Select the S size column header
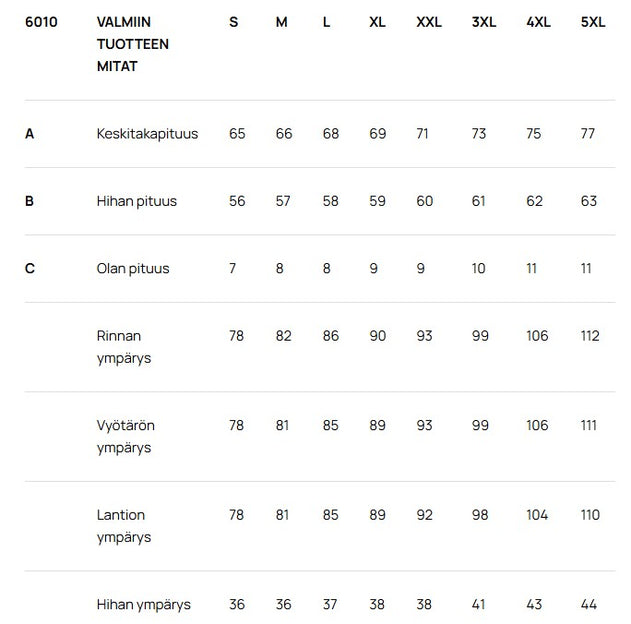The image size is (631, 624). point(234,22)
